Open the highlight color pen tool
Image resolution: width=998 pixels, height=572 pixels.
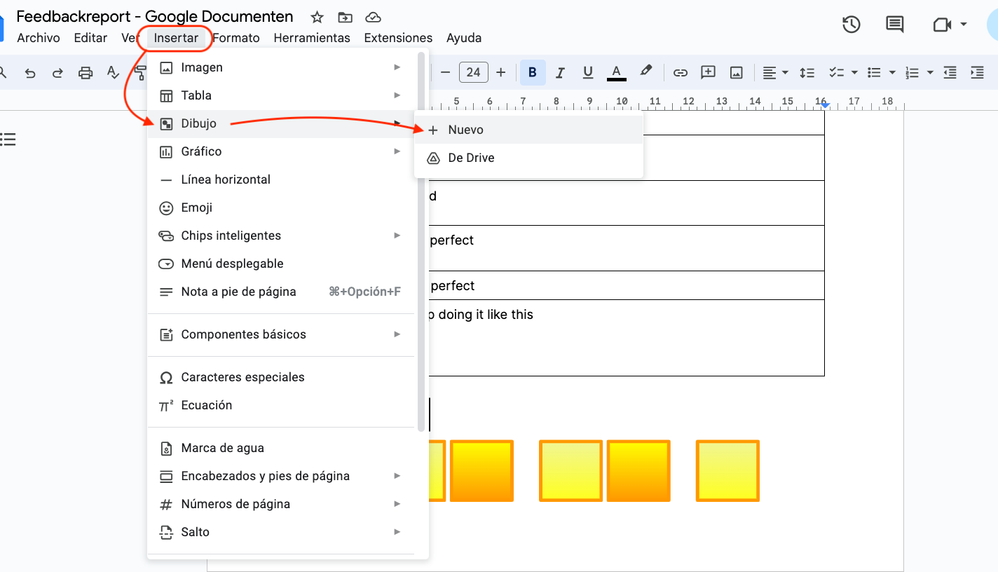click(x=645, y=71)
